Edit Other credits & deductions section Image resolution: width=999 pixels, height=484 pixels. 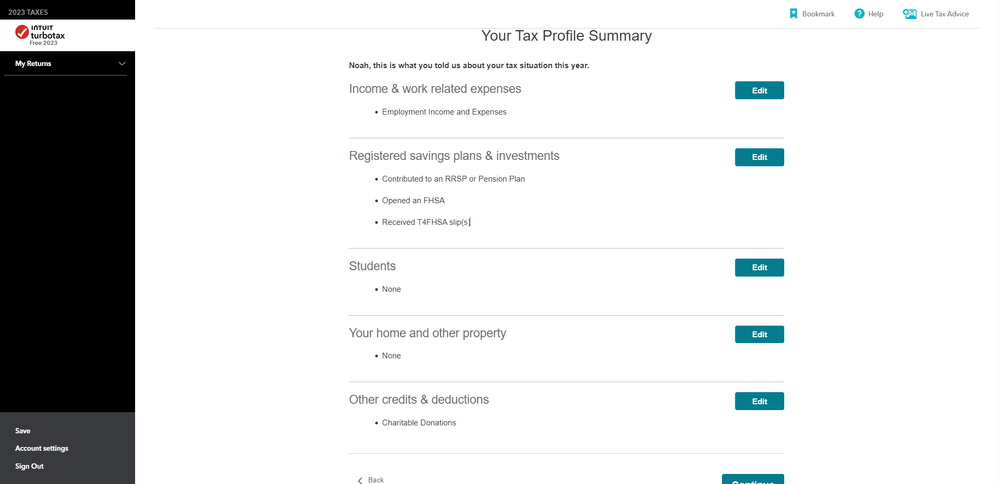[x=759, y=401]
